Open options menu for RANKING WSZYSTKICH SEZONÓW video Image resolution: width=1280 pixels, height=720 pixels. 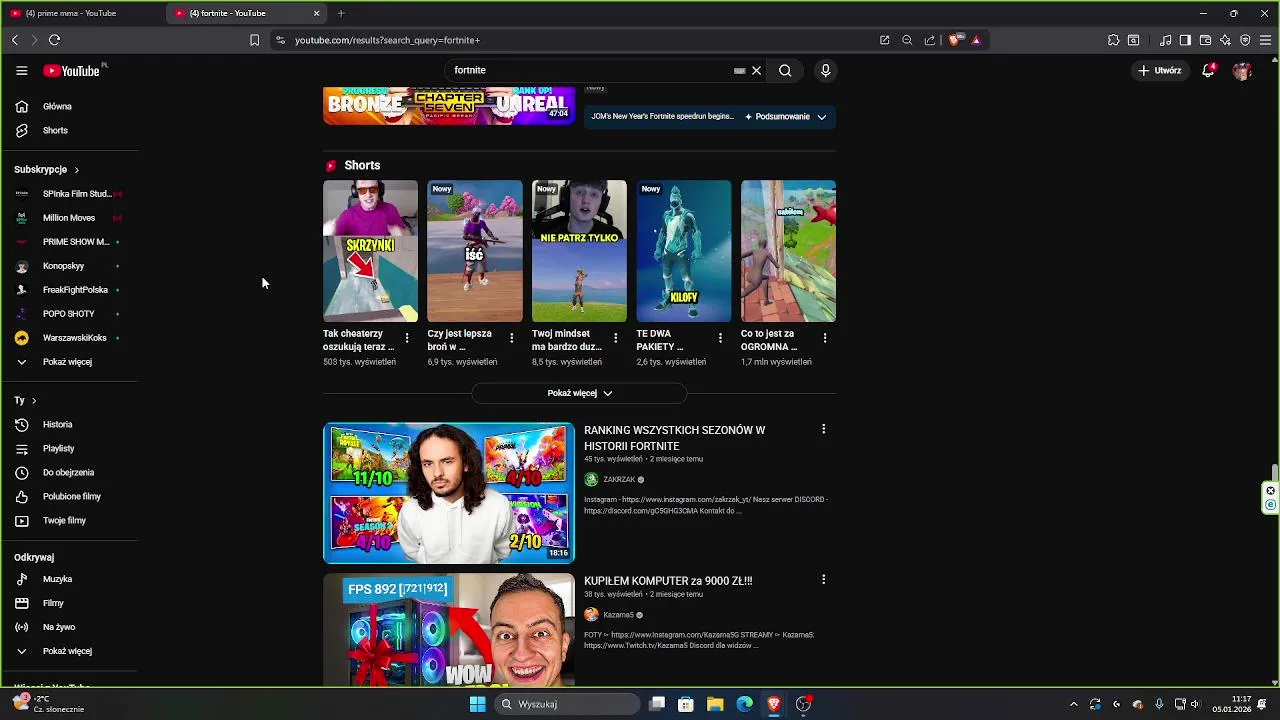[823, 429]
